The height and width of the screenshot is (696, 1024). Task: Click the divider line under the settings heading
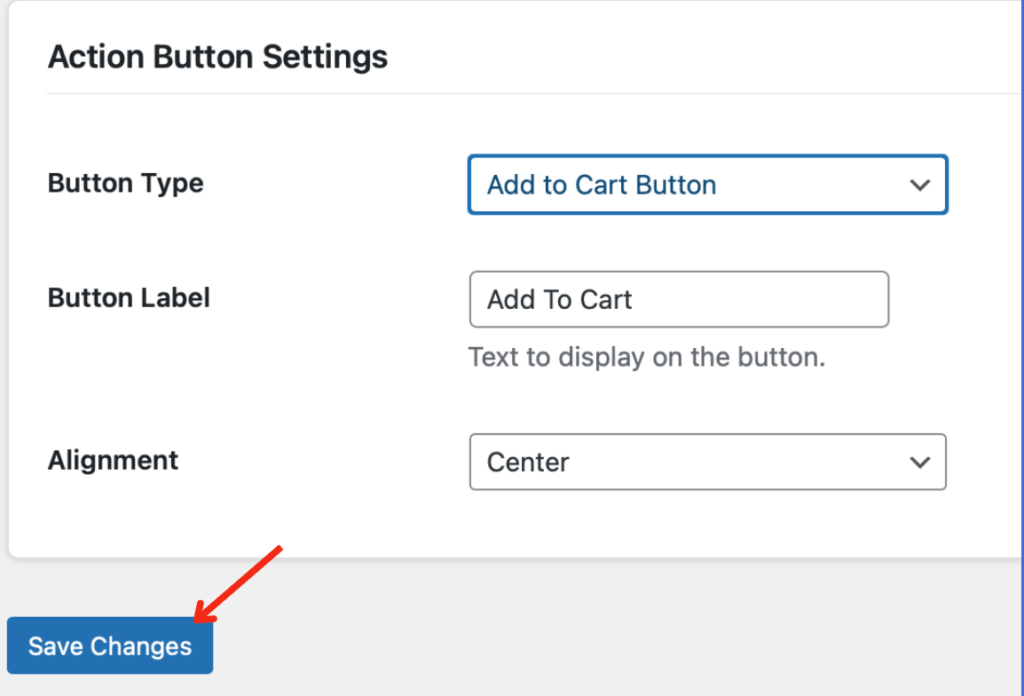[500, 94]
